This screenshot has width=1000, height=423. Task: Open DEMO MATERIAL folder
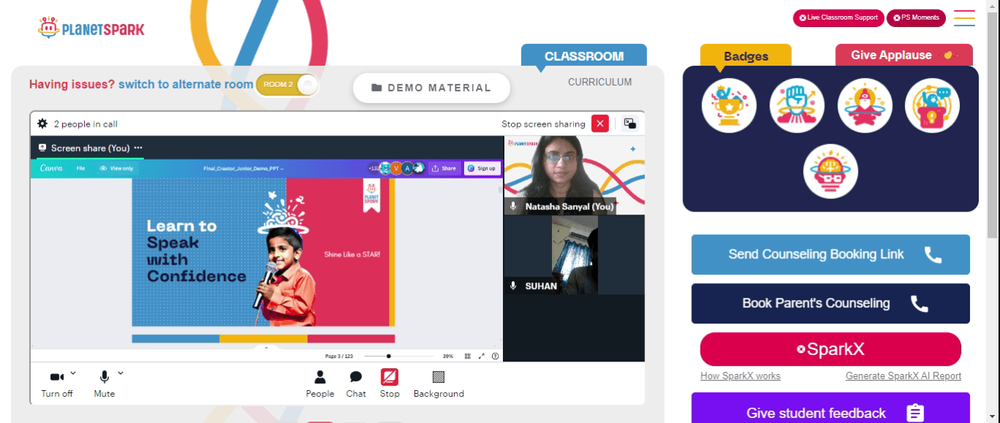tap(431, 88)
